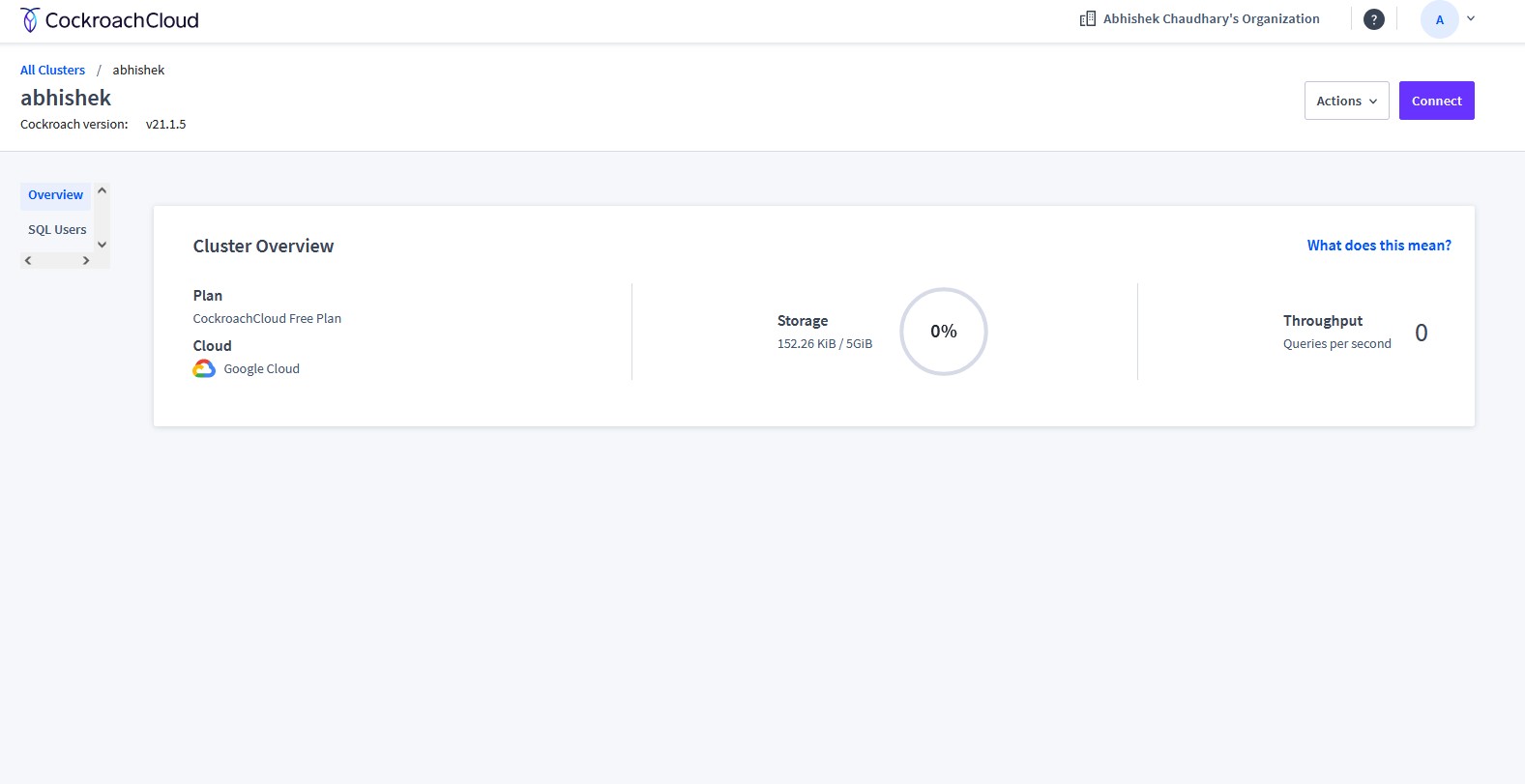
Task: Go back to All Clusters
Action: [52, 70]
